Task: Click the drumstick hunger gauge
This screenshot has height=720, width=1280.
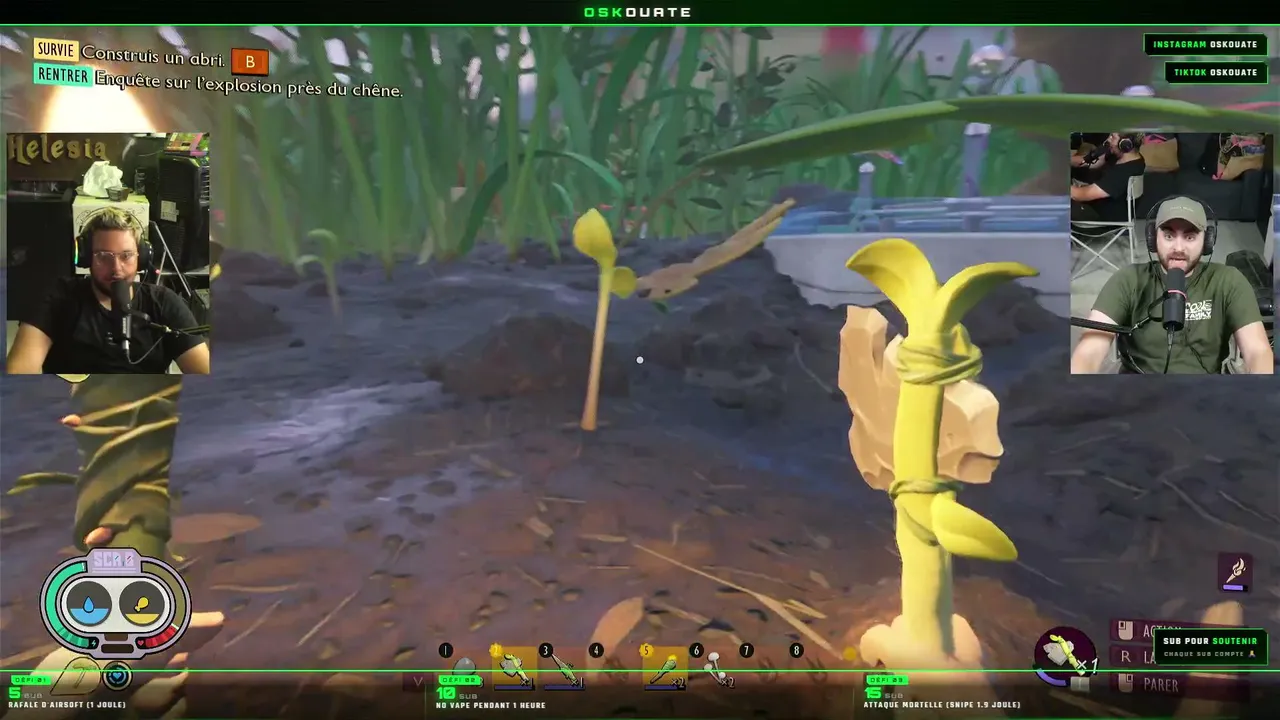Action: [x=142, y=604]
